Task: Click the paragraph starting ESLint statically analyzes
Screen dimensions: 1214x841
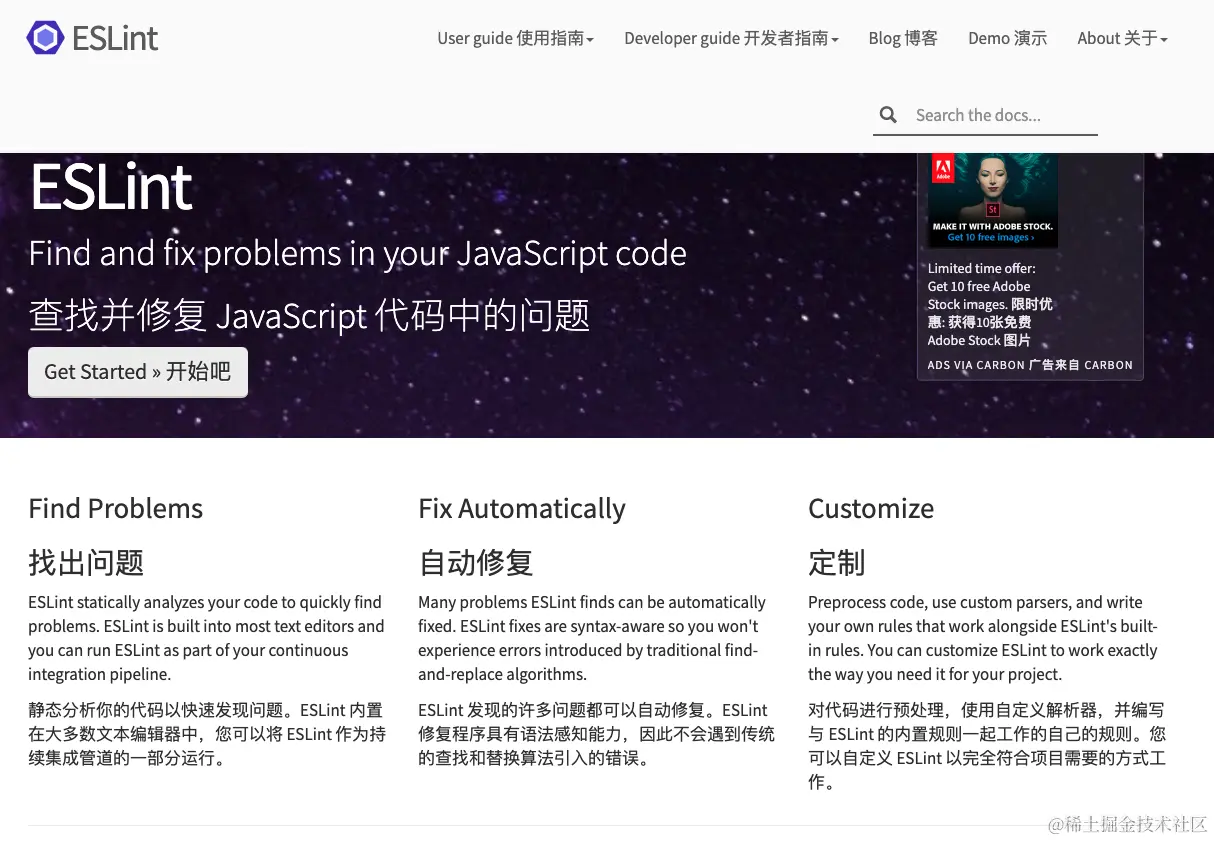Action: [x=207, y=638]
